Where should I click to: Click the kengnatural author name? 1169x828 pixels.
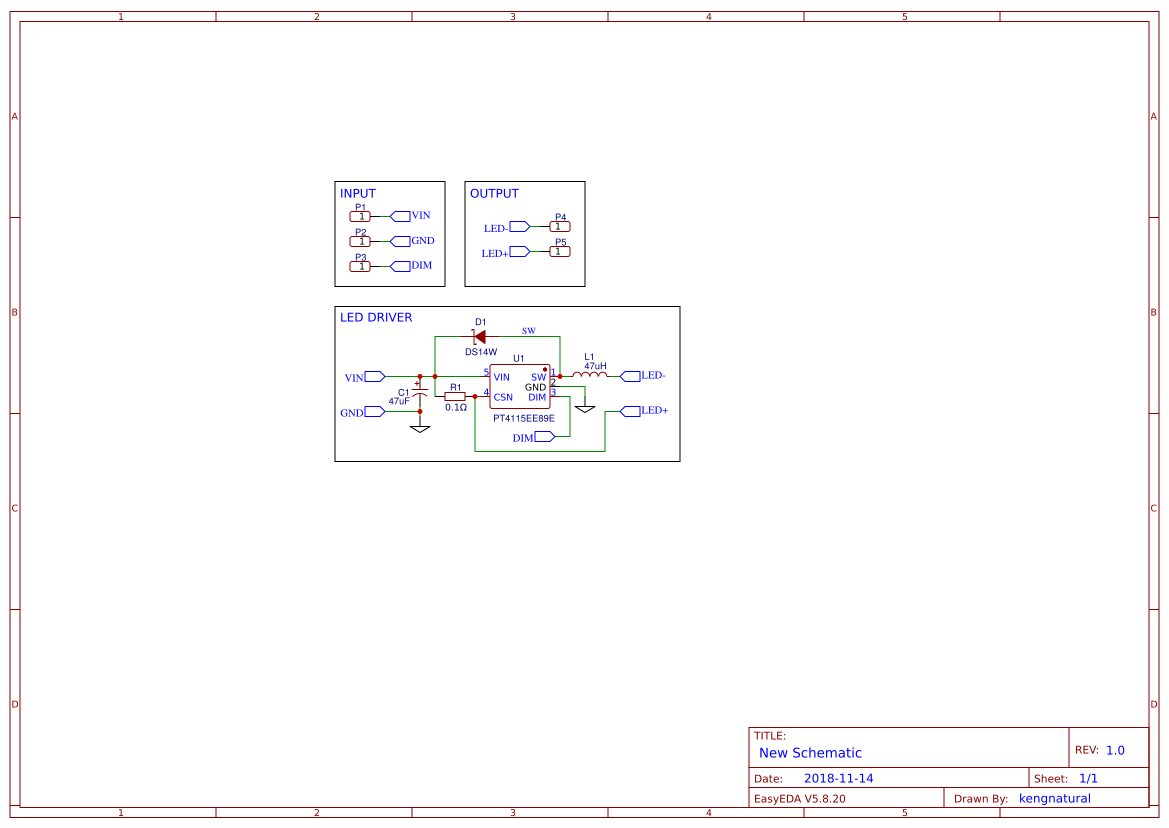(1054, 797)
